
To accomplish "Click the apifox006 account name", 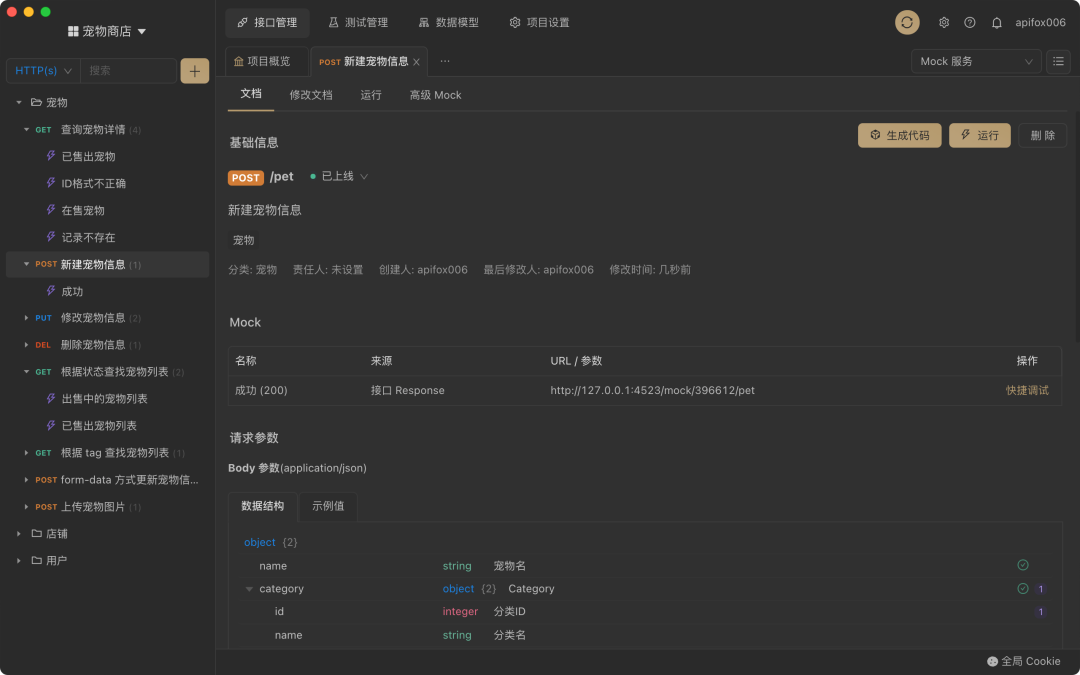I will (x=1040, y=23).
